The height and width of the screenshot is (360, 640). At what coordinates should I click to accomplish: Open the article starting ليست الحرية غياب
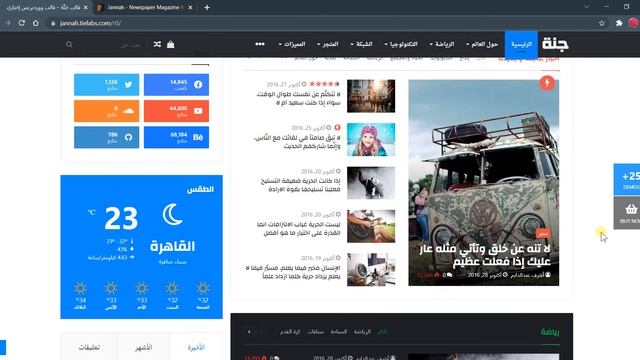click(x=298, y=229)
